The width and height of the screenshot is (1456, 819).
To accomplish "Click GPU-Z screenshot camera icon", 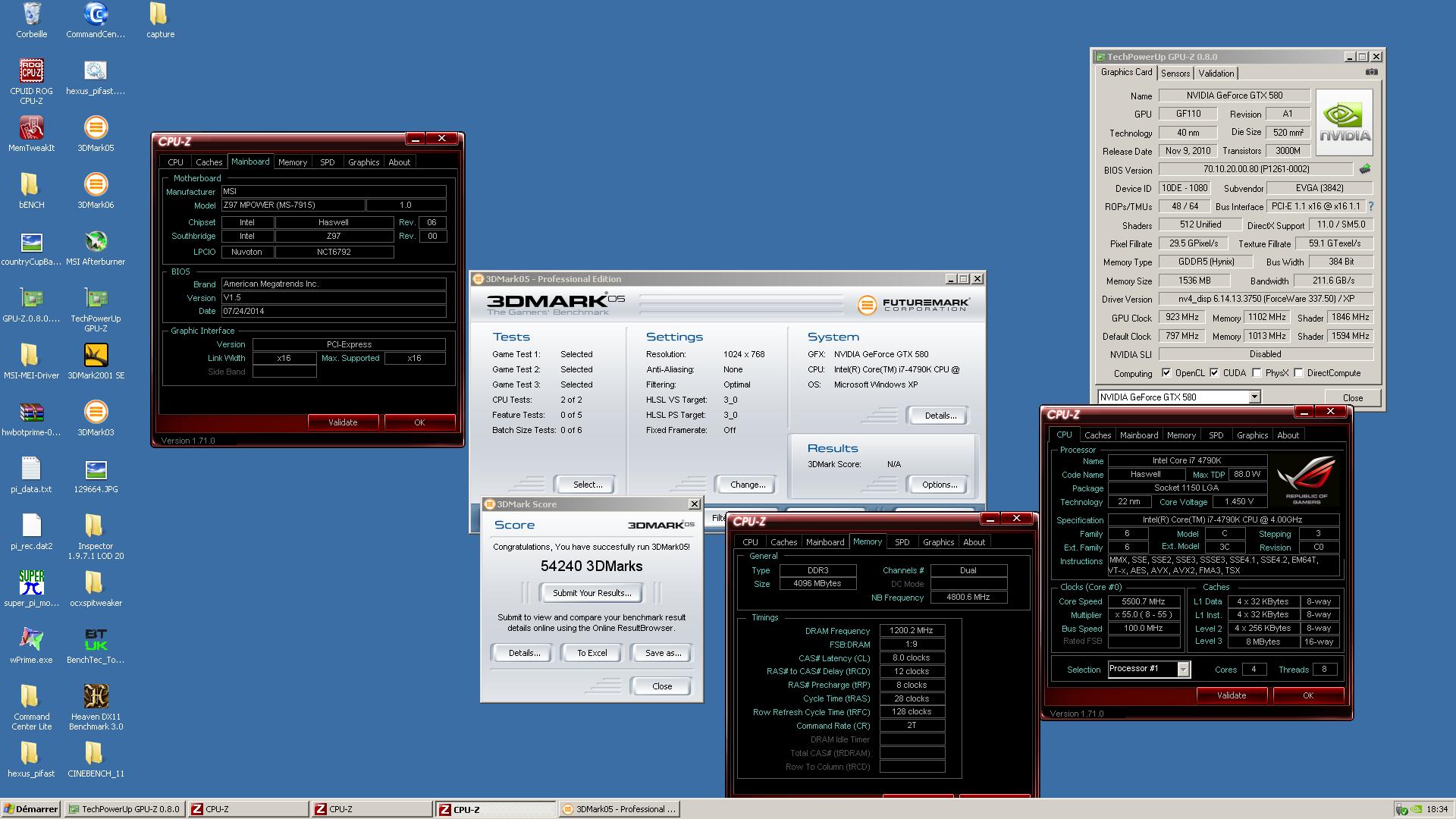I will 1371,72.
